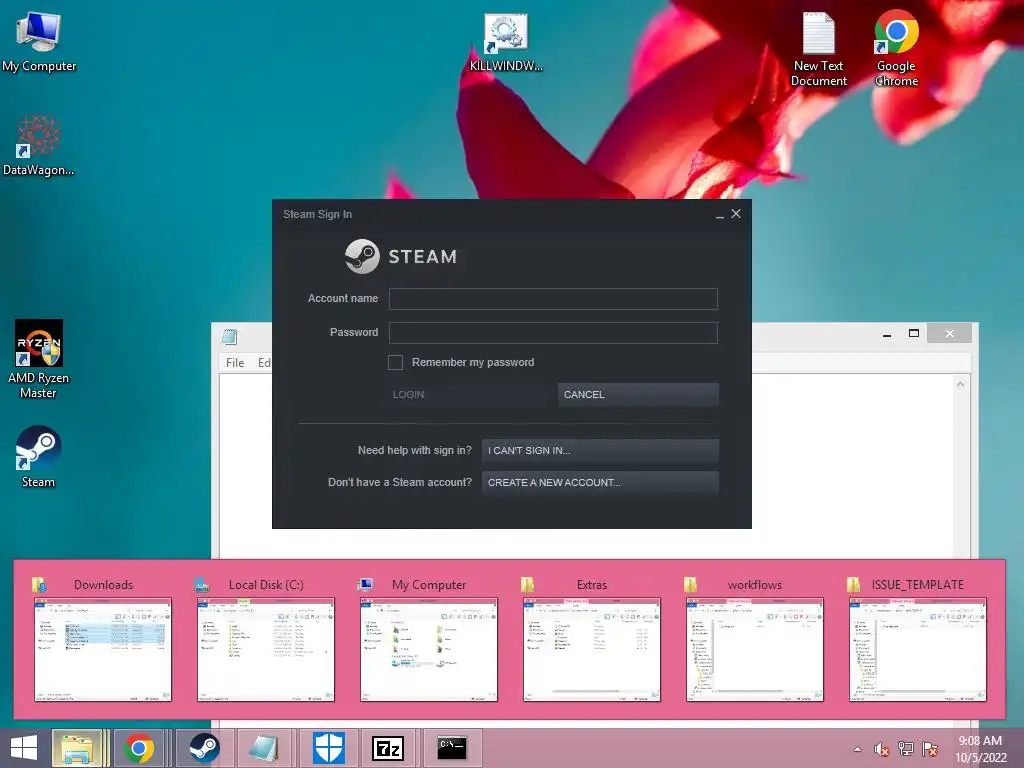
Task: Open Chrome from the taskbar
Action: coord(138,748)
